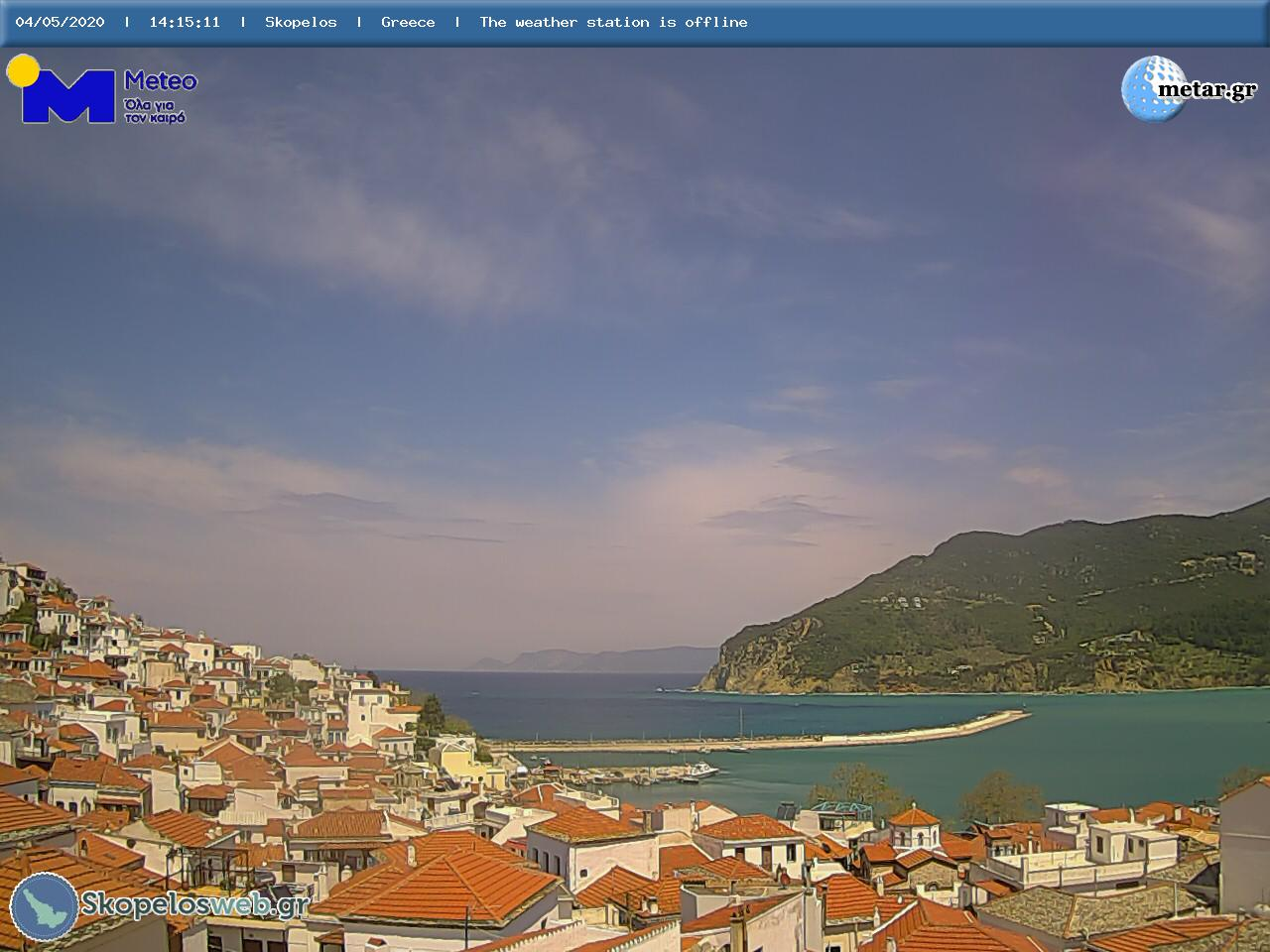Click the metar.gr globe logo
This screenshot has height=952, width=1270.
(1153, 88)
